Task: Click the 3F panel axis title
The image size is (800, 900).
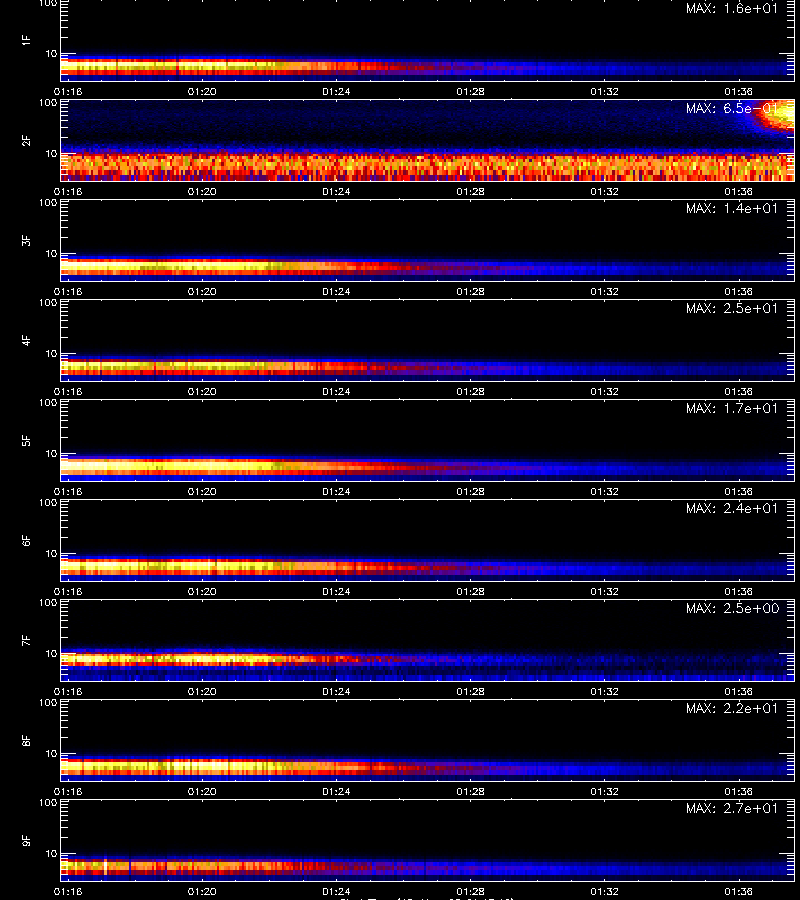Action: click(x=26, y=240)
